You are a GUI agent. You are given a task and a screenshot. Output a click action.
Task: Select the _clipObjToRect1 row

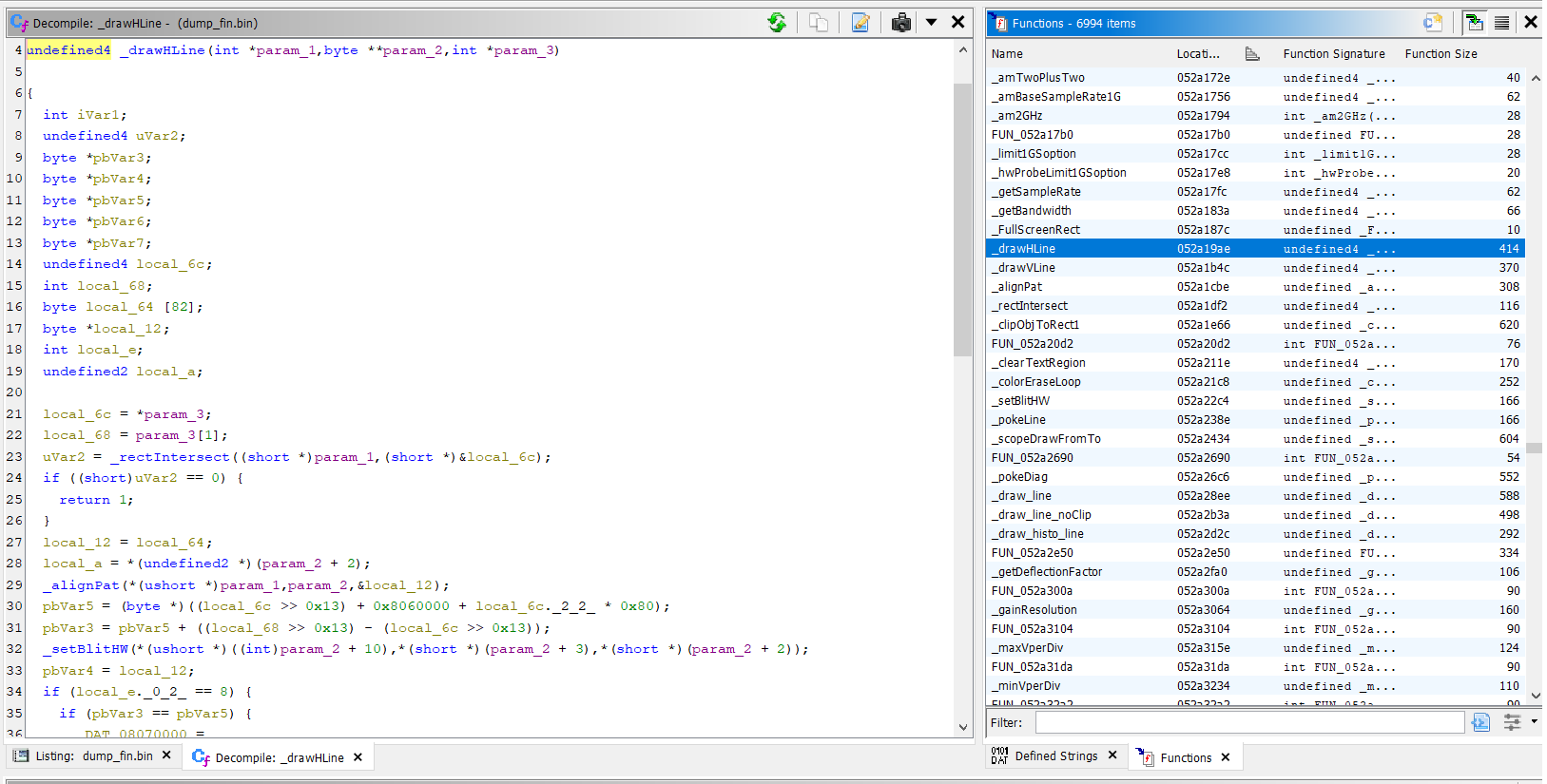click(1255, 325)
